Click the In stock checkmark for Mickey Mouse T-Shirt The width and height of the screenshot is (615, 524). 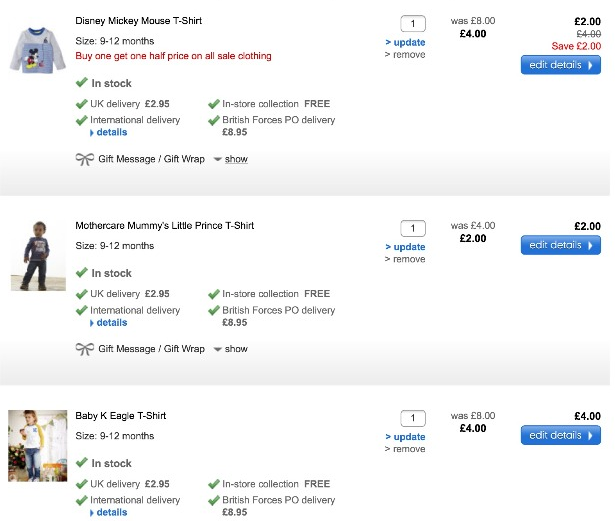[82, 83]
